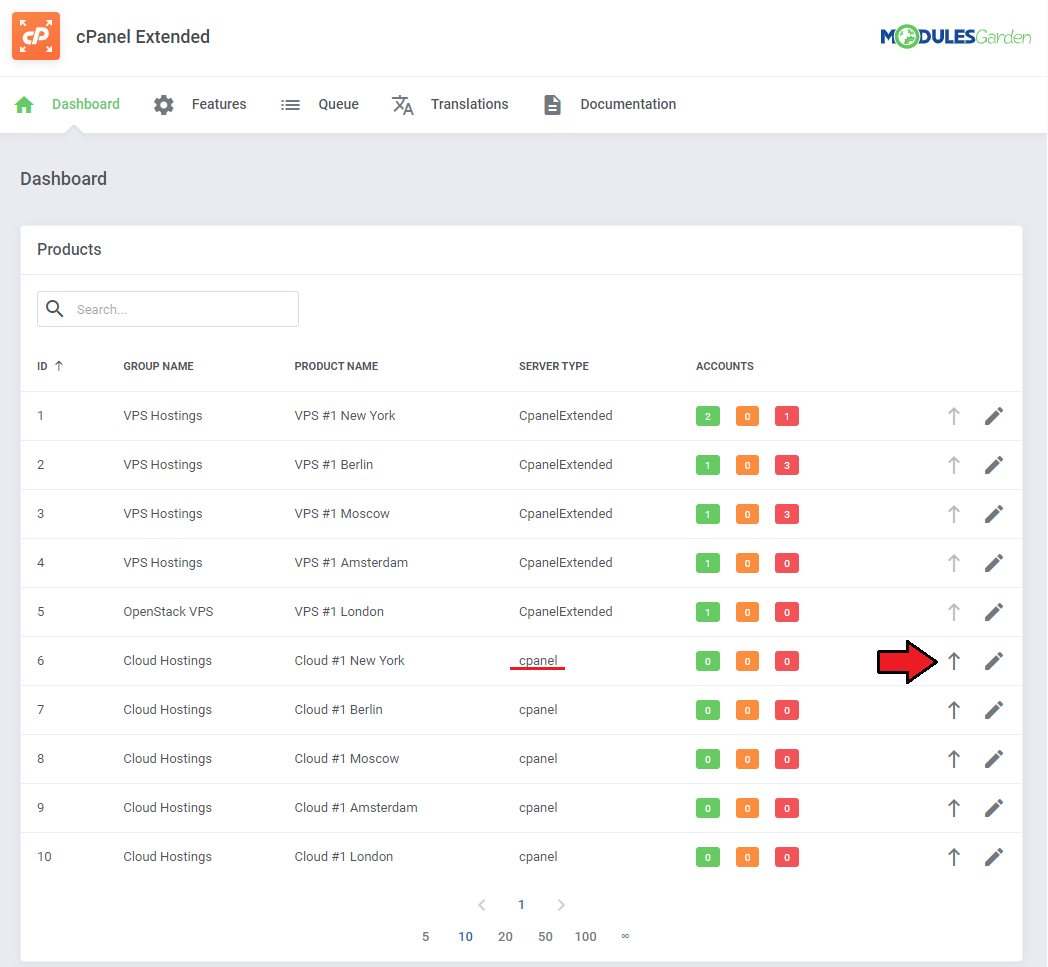Edit Cloud #1 London with pencil icon
Viewport: 1048px width, 967px height.
coord(994,857)
